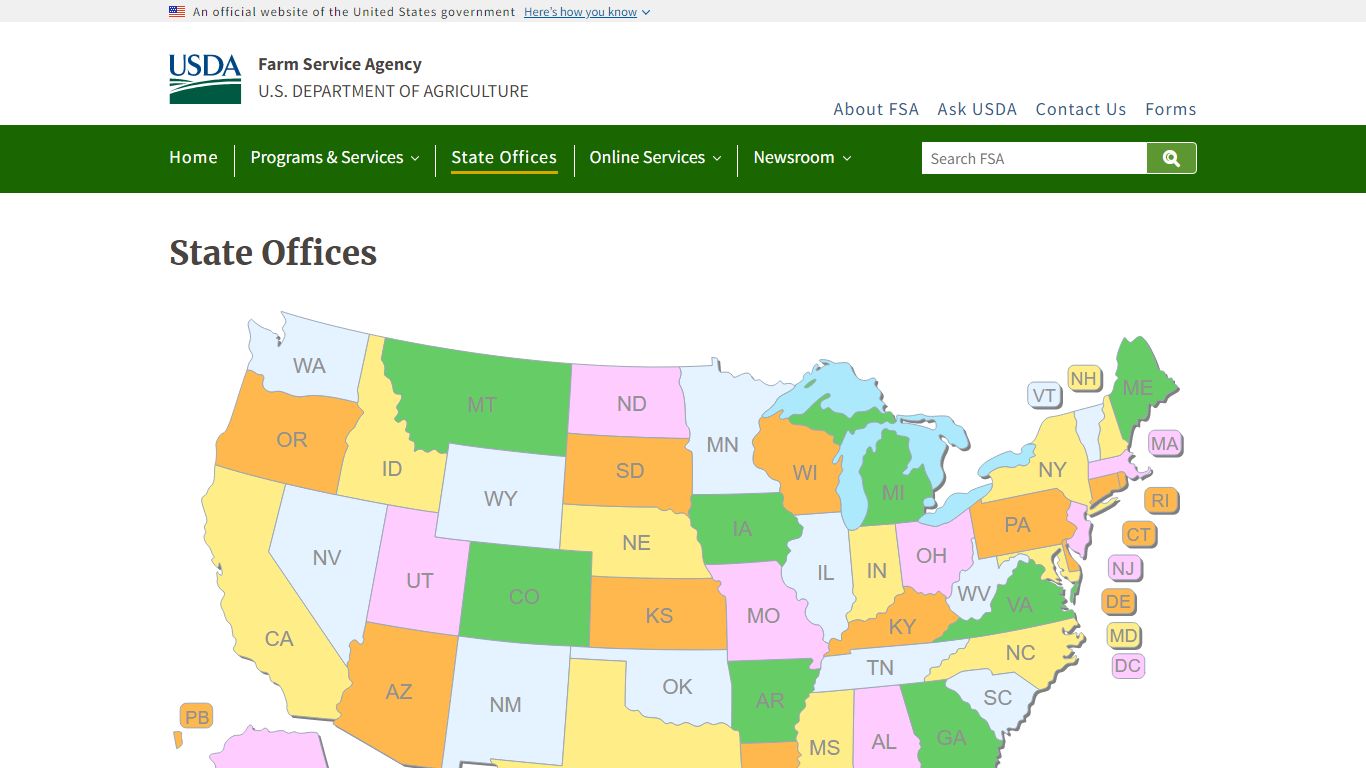Select the MA state label button

[1165, 444]
